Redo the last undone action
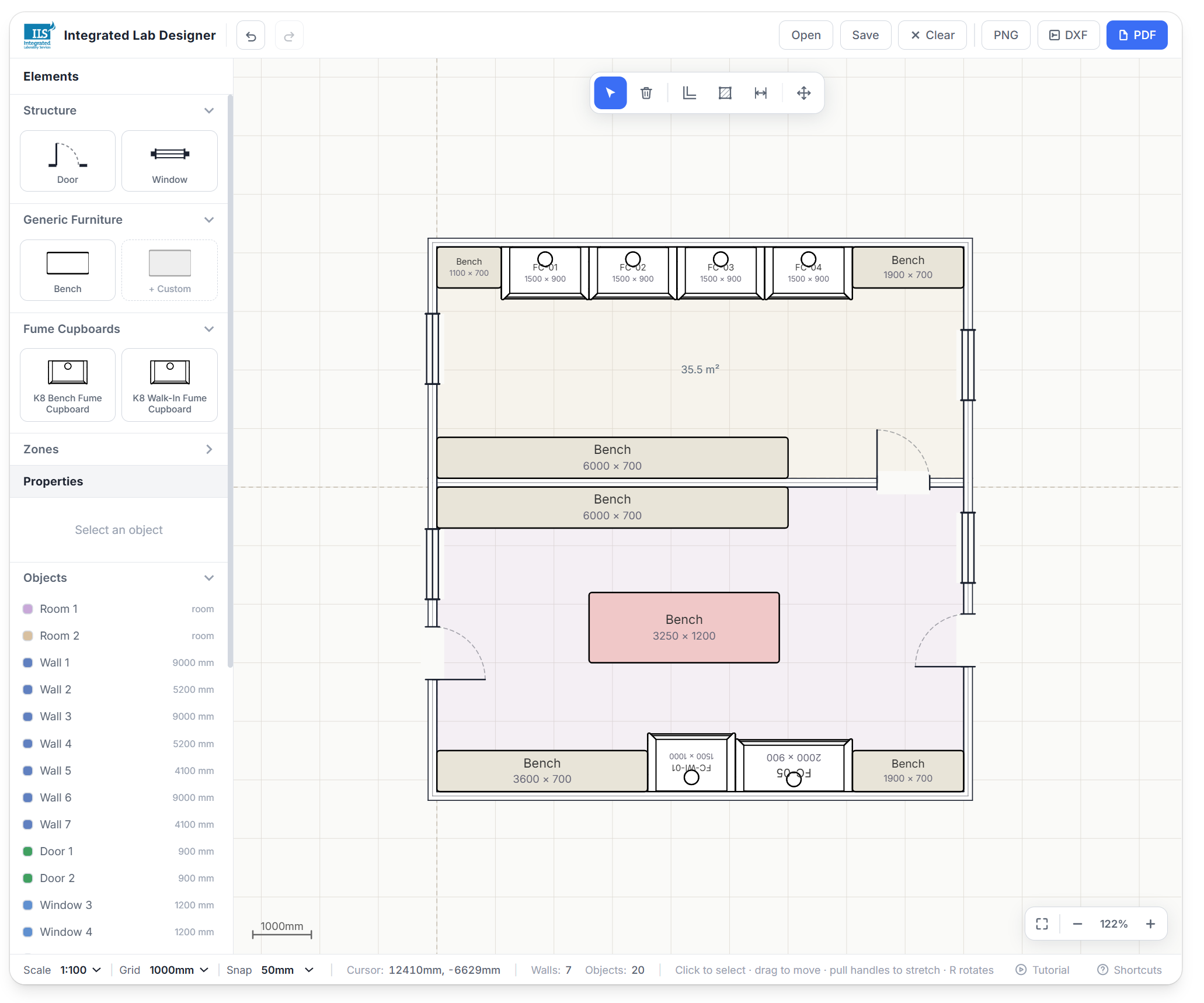 point(289,36)
